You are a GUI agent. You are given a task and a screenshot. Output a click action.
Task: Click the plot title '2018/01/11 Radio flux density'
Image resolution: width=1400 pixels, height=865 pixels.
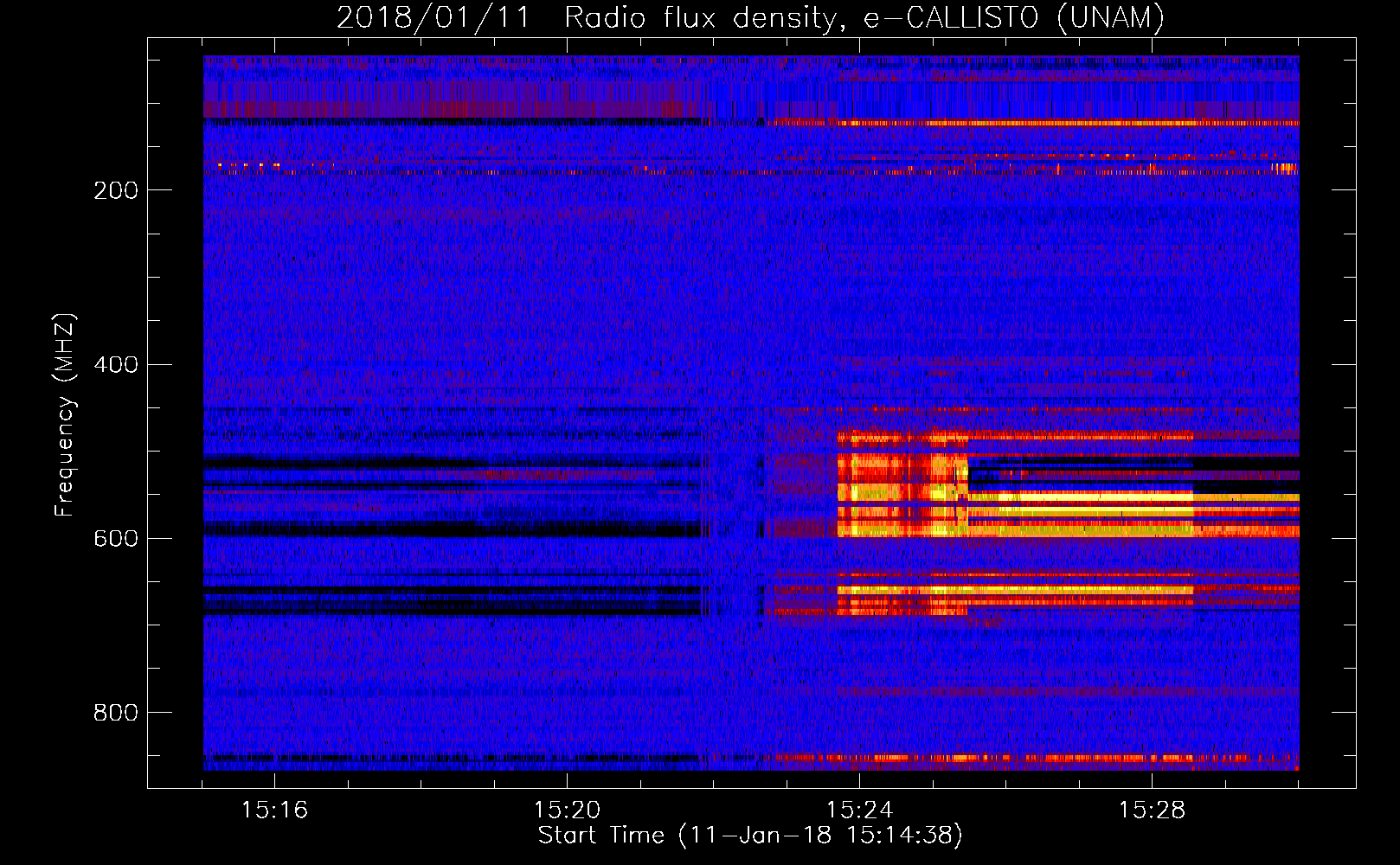pyautogui.click(x=750, y=18)
